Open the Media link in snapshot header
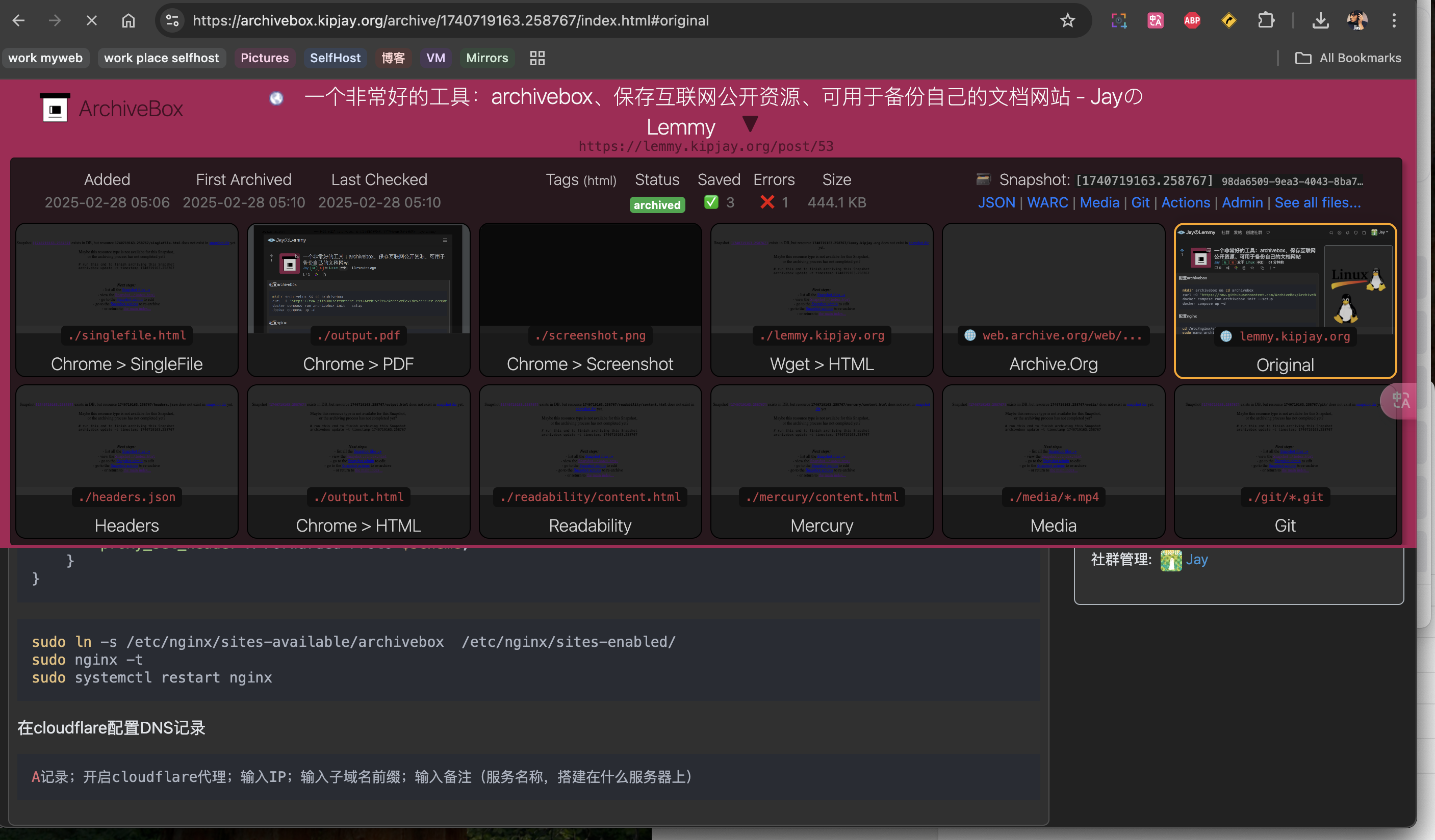This screenshot has height=840, width=1435. point(1099,202)
